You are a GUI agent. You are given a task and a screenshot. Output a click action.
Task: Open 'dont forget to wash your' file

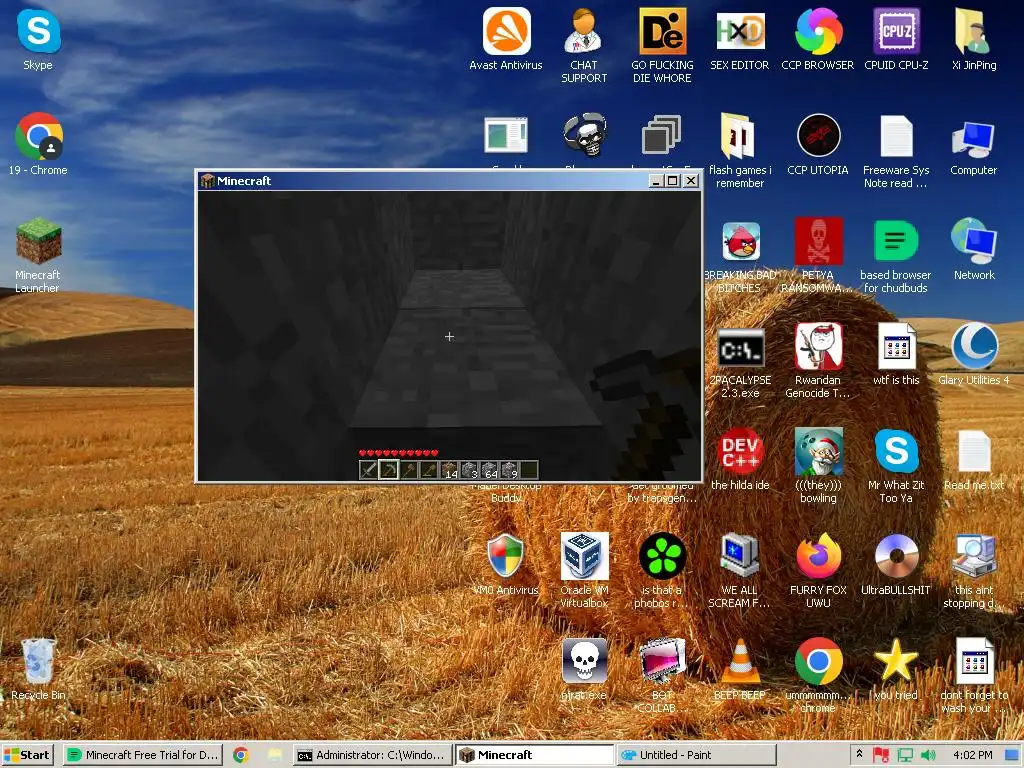(x=974, y=677)
